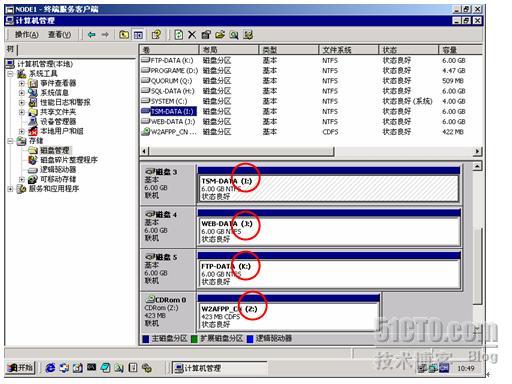The image size is (512, 384).
Task: Select 磁盘管理 in the tree
Action: pos(55,150)
